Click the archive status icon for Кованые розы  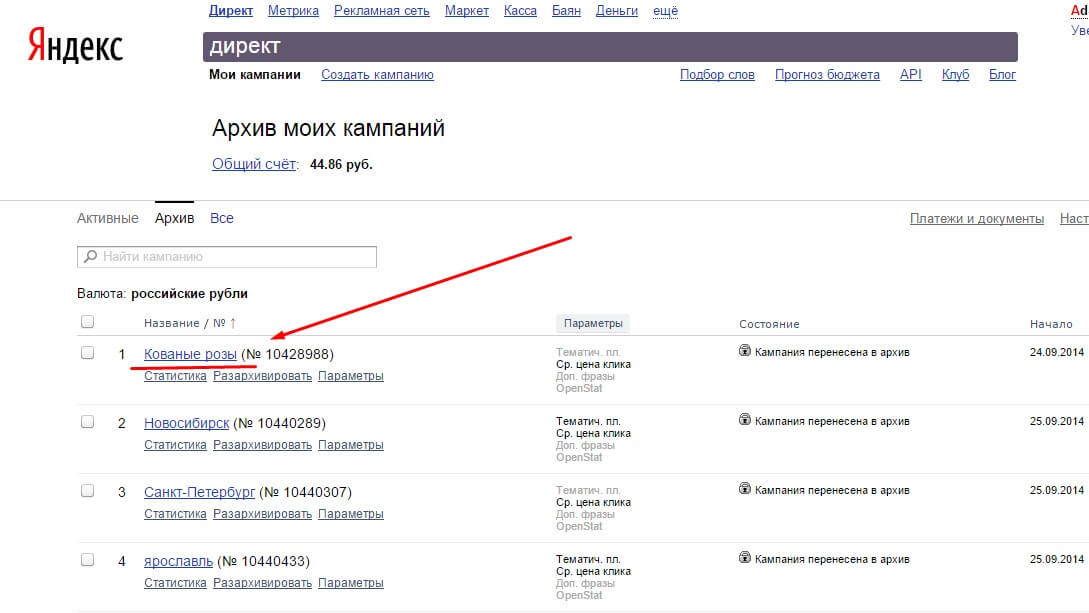[x=745, y=351]
